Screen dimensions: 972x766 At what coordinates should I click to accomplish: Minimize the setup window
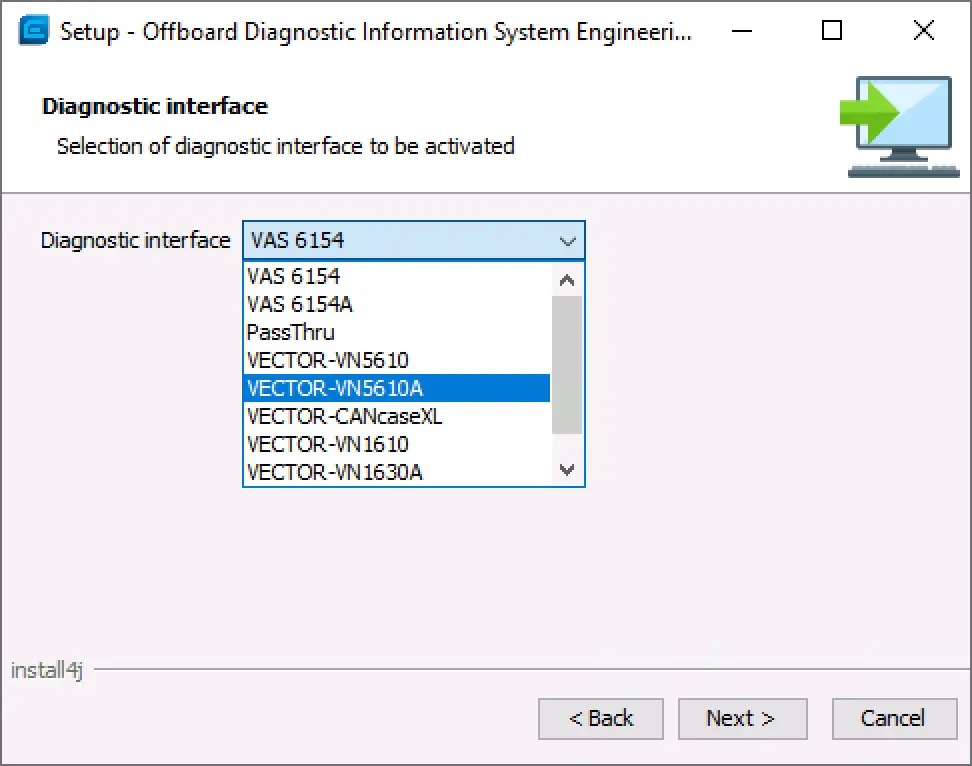(x=739, y=31)
